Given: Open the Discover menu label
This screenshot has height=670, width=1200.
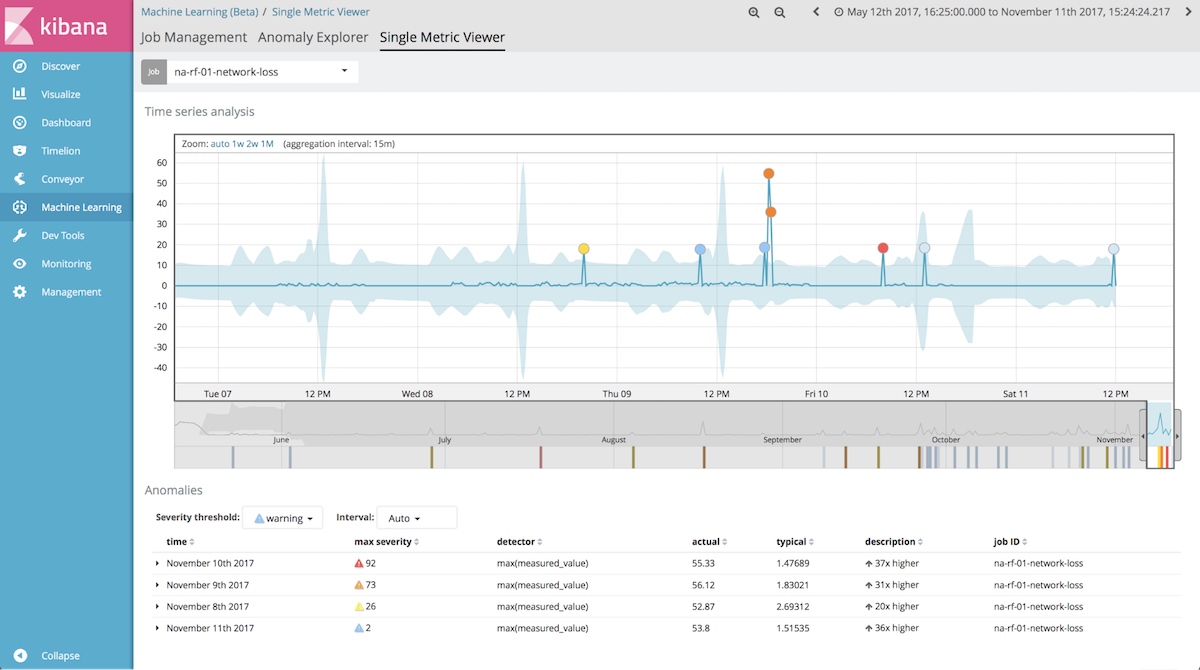Looking at the screenshot, I should 60,66.
